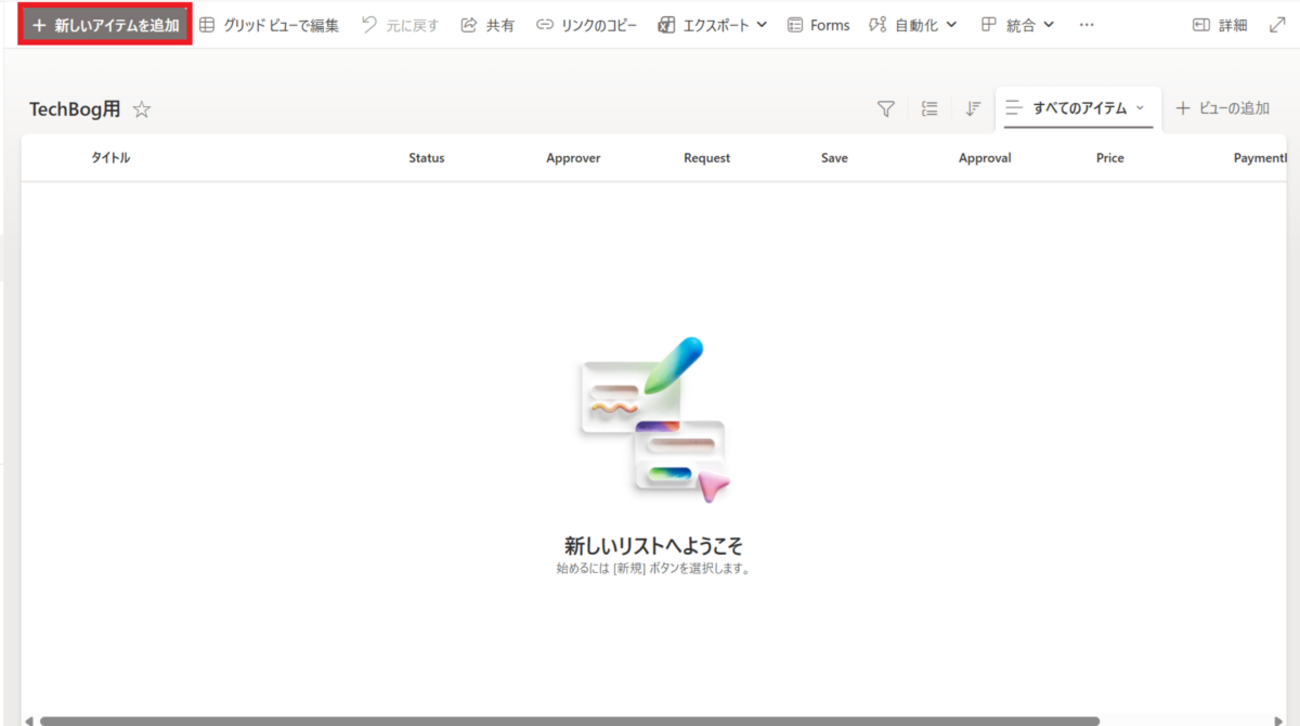Click the Price column header
Screen dimensions: 1300x726
pos(1110,158)
